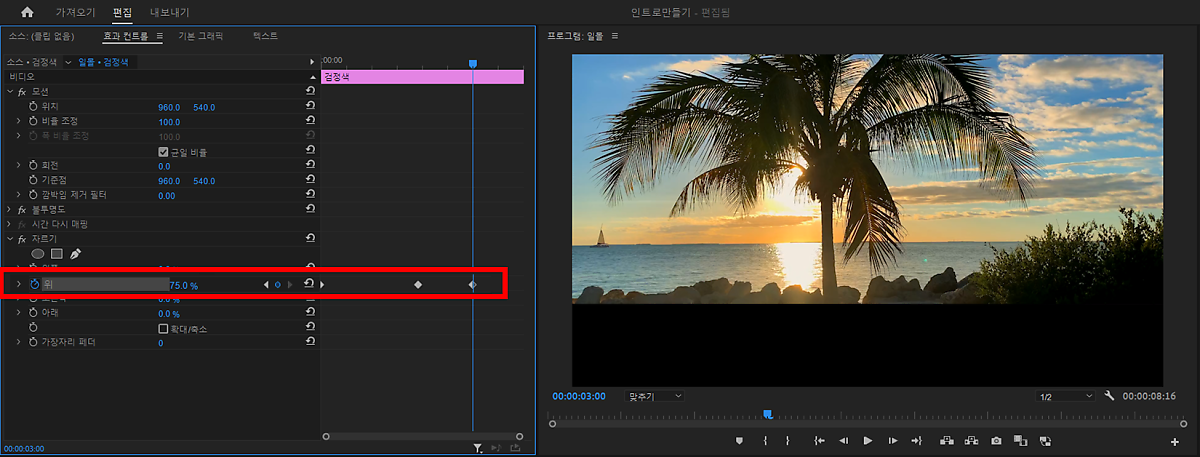The width and height of the screenshot is (1200, 457).
Task: Switch to the 내보내기 tab
Action: [169, 13]
